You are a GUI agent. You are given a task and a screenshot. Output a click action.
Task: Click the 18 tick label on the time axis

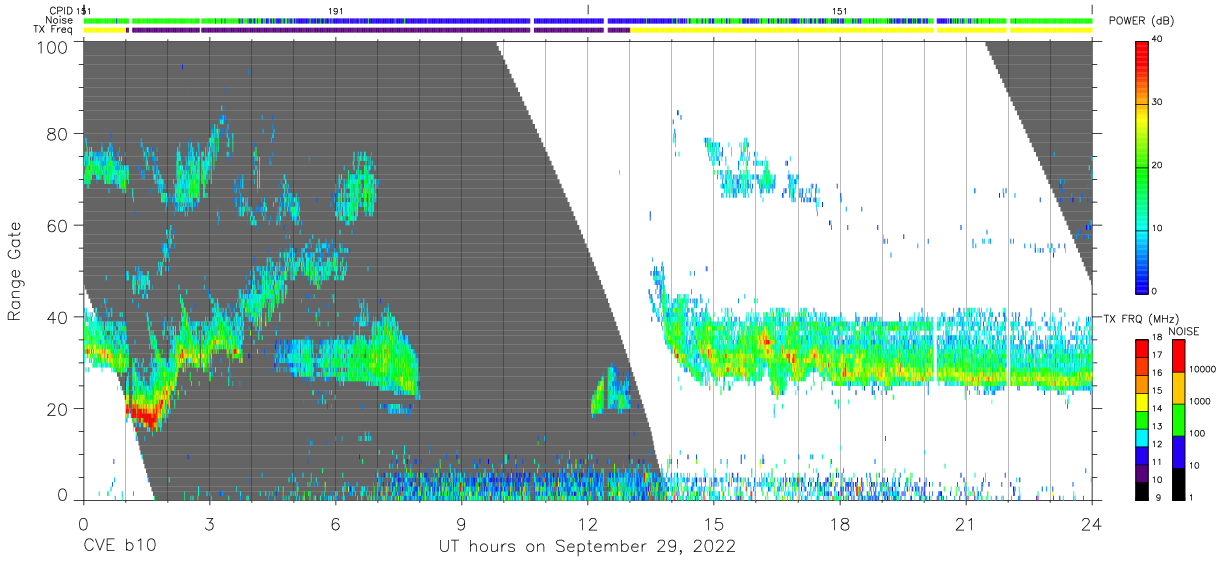pos(840,524)
